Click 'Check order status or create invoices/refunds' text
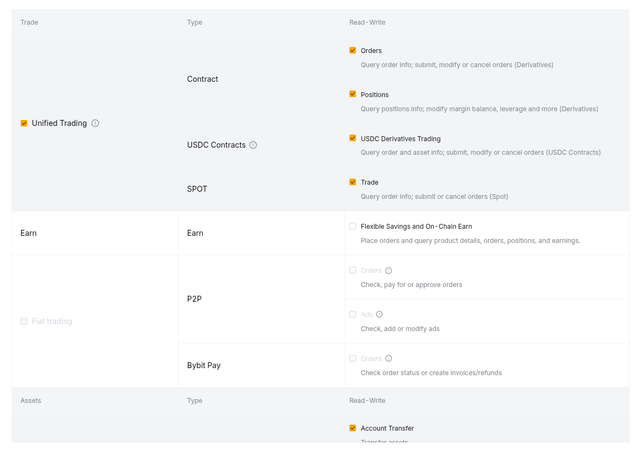The image size is (640, 451). click(431, 373)
